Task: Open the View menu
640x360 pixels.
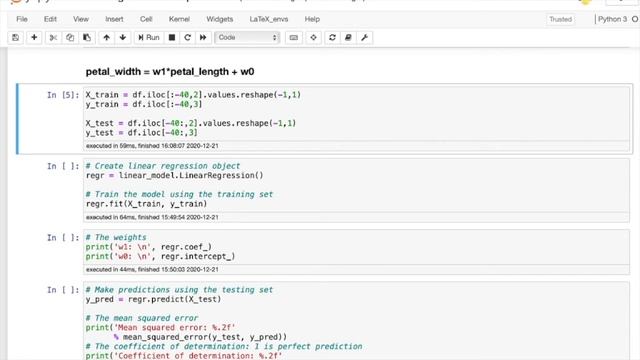Action: (81, 19)
